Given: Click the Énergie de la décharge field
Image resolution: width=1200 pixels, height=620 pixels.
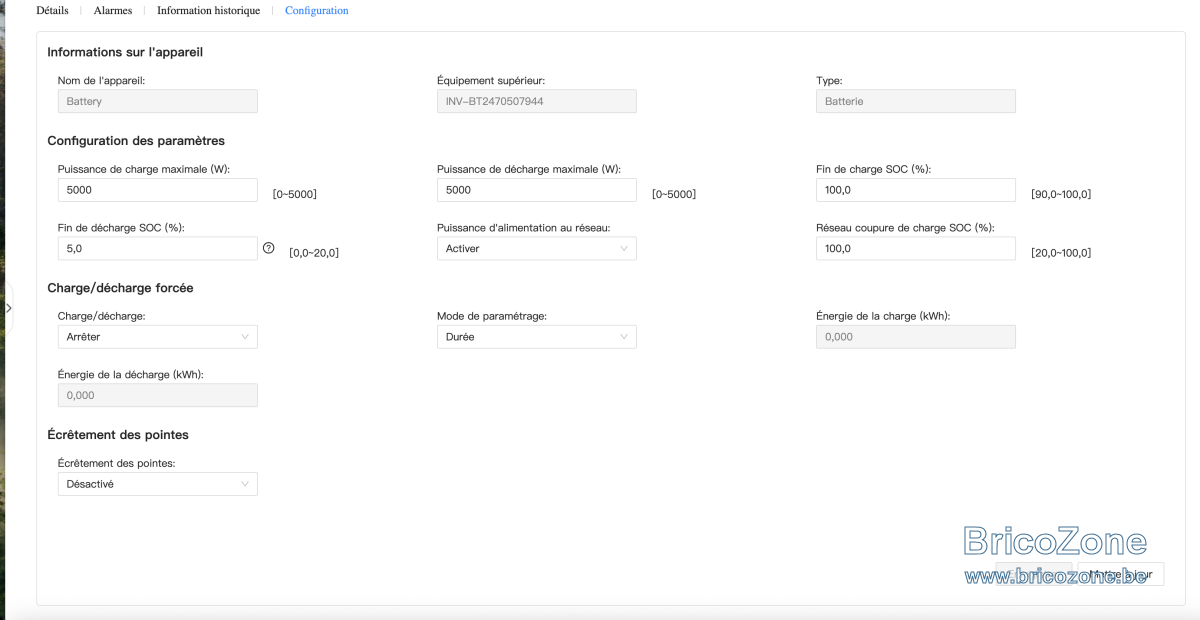Looking at the screenshot, I should pos(158,395).
